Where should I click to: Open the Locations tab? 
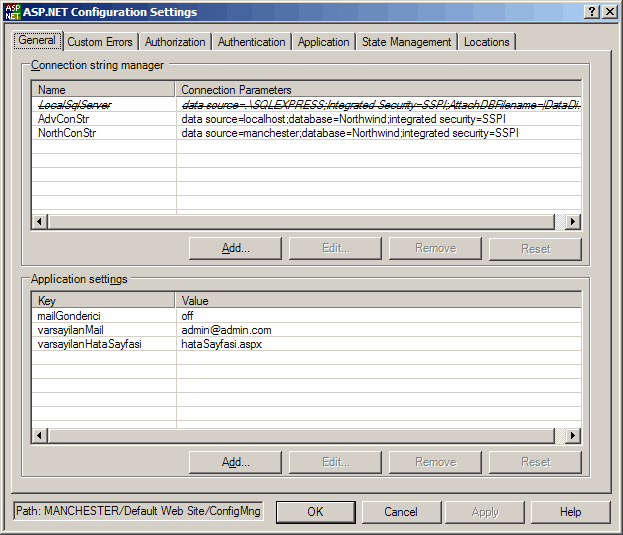(487, 42)
